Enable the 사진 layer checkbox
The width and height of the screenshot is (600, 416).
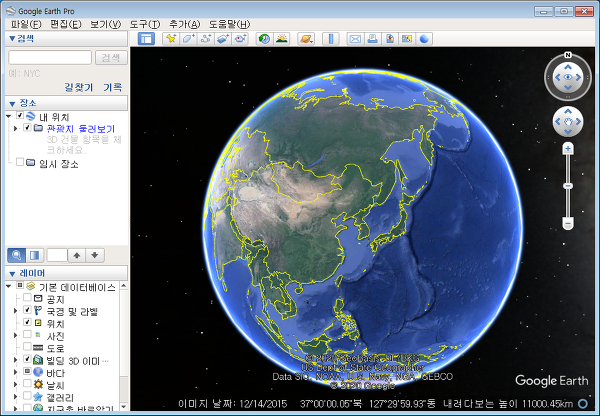(27, 334)
